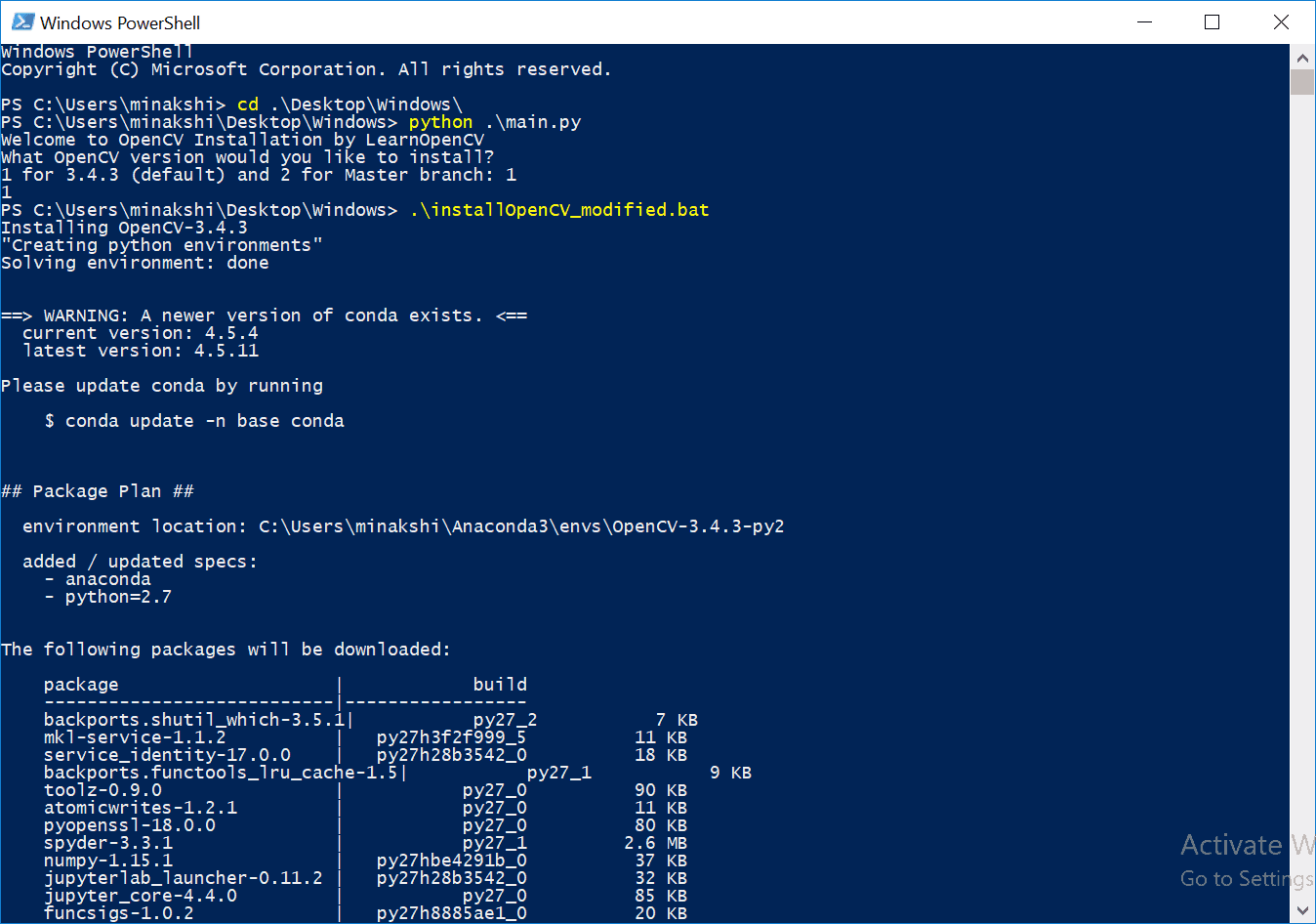
Task: Click 'pyopenssl-18.0.0' package row
Action: 365,825
